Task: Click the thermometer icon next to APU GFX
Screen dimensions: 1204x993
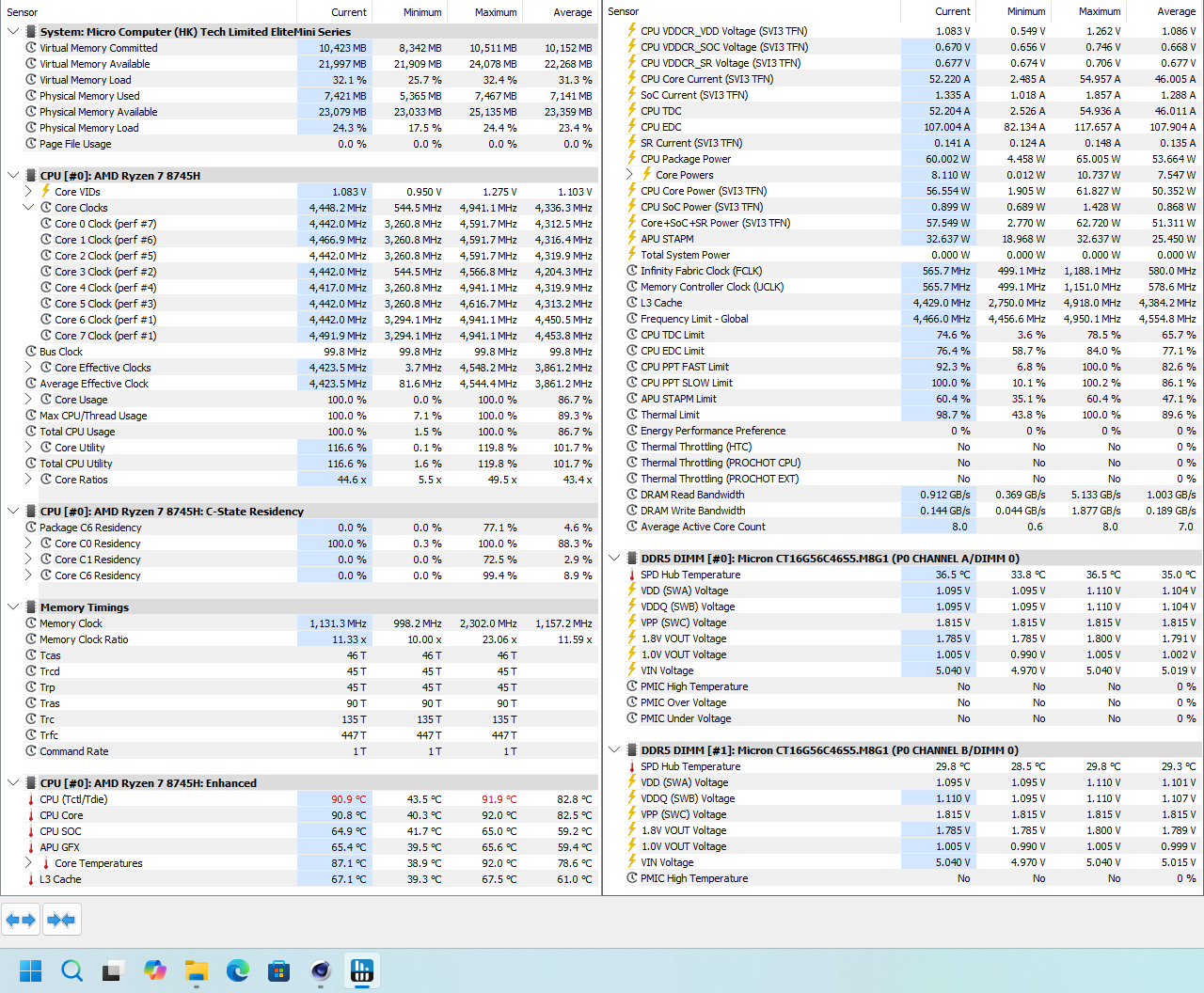Action: point(31,847)
